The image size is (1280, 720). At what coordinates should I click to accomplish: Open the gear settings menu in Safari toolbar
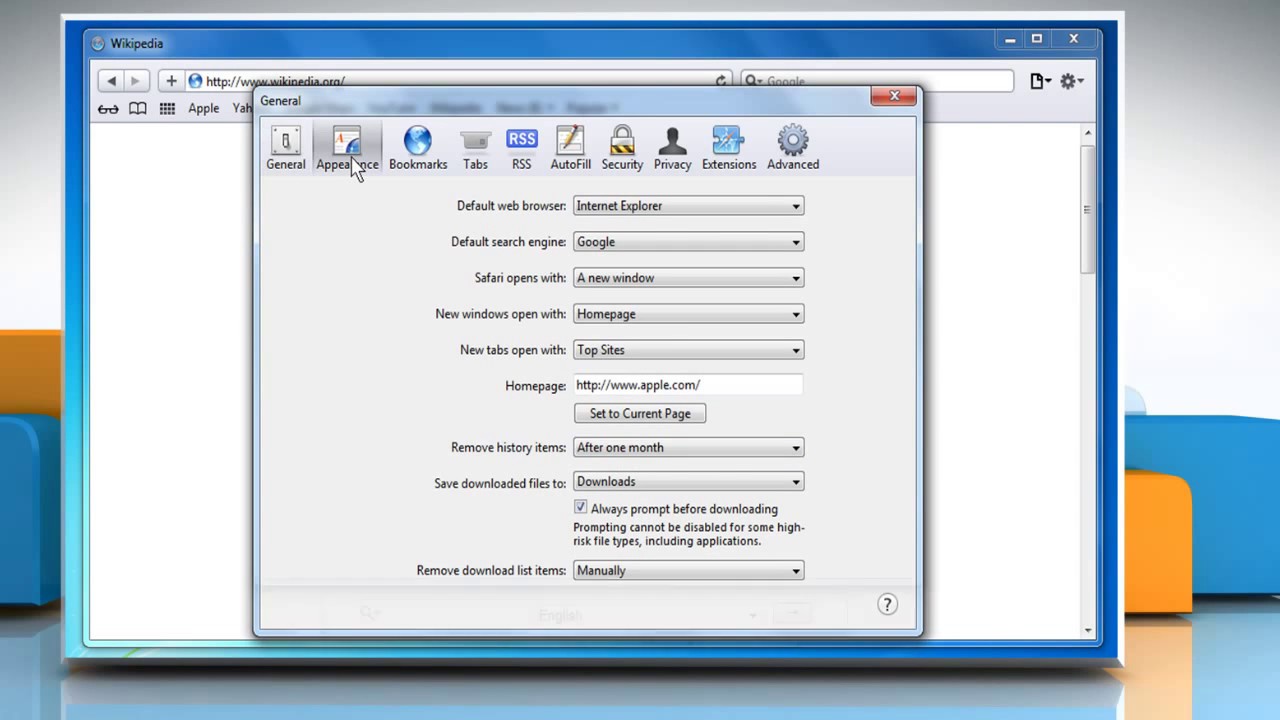tap(1068, 81)
